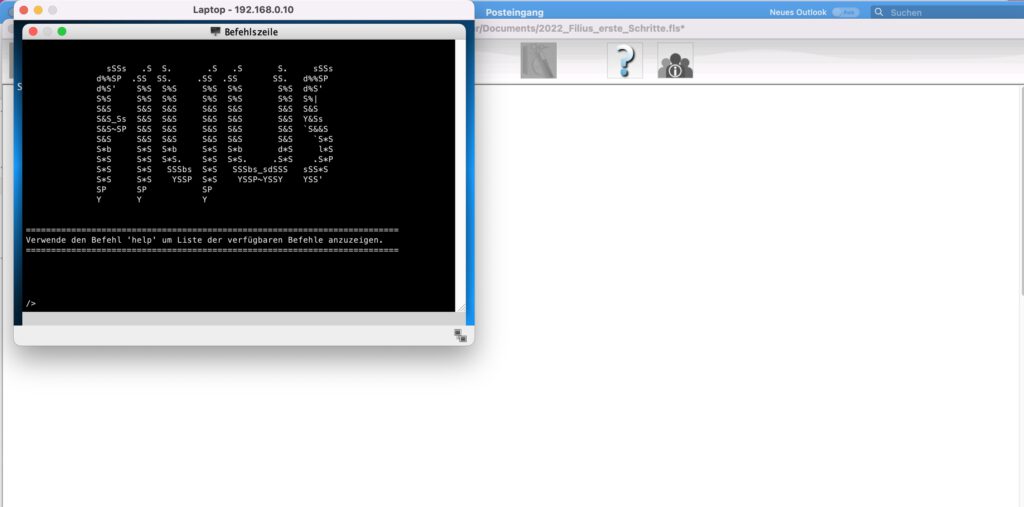Close the Befehlszeile window with red button

(x=33, y=31)
